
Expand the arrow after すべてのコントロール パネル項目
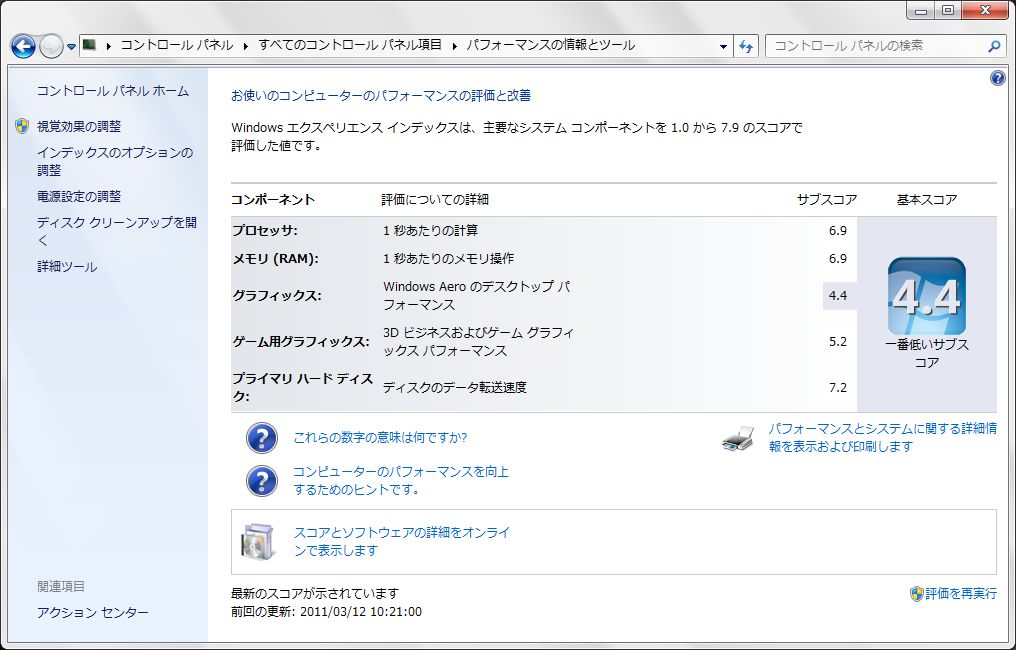coord(454,45)
